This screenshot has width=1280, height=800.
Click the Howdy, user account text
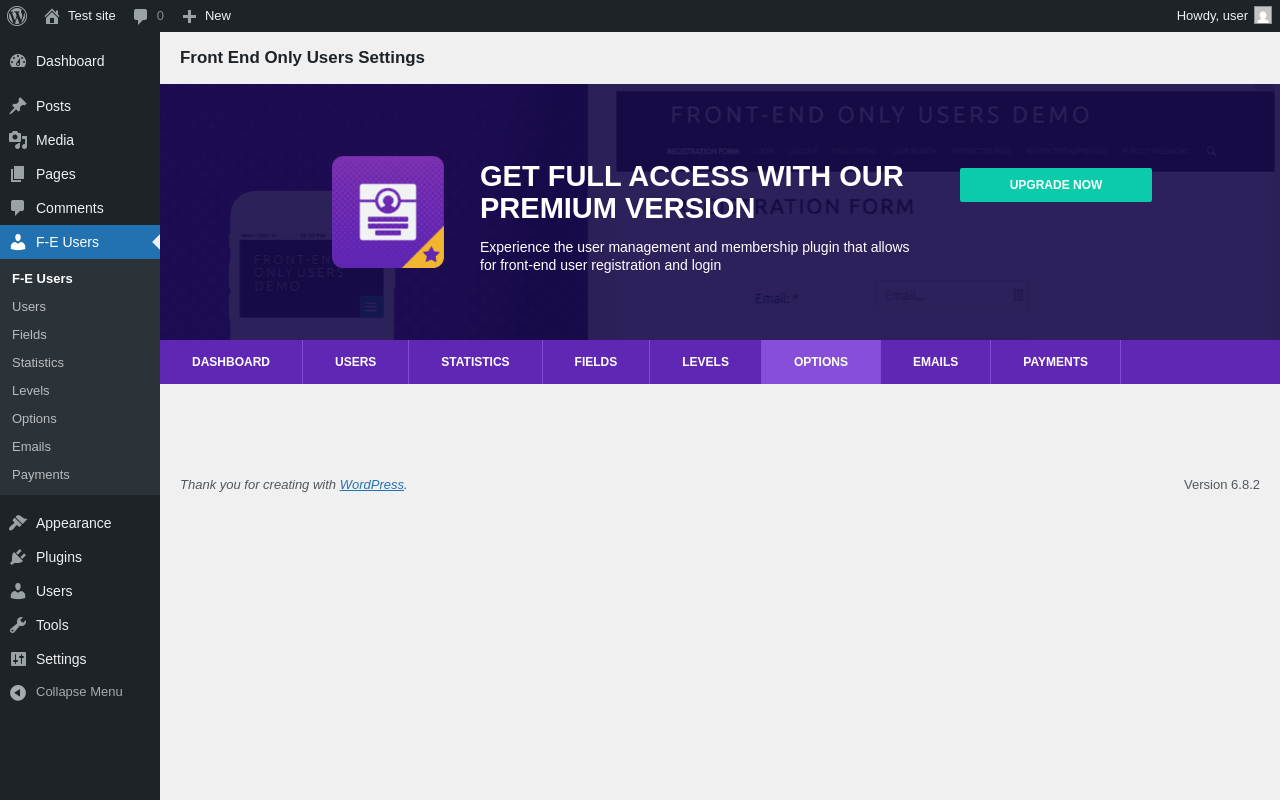point(1212,15)
